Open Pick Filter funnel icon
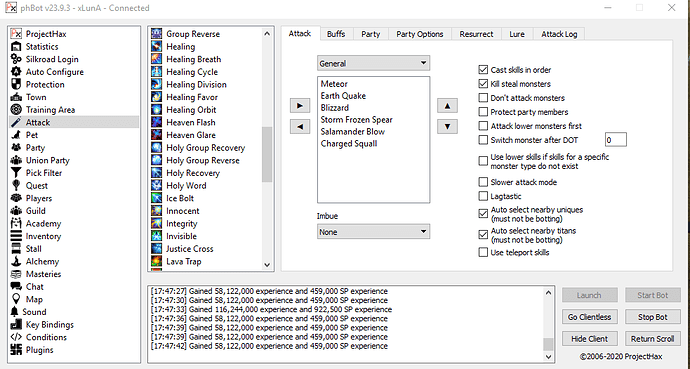Viewport: 690px width, 369px height. [x=16, y=173]
